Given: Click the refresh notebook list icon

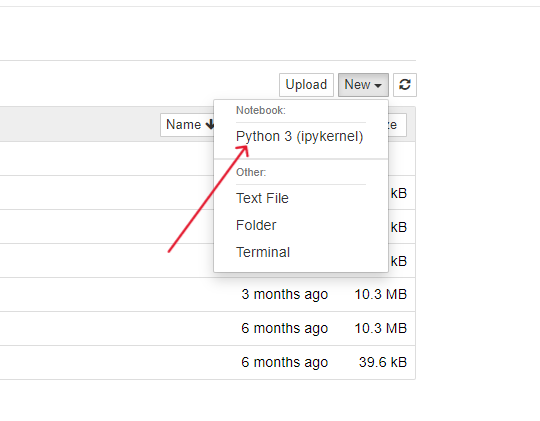Looking at the screenshot, I should 405,85.
